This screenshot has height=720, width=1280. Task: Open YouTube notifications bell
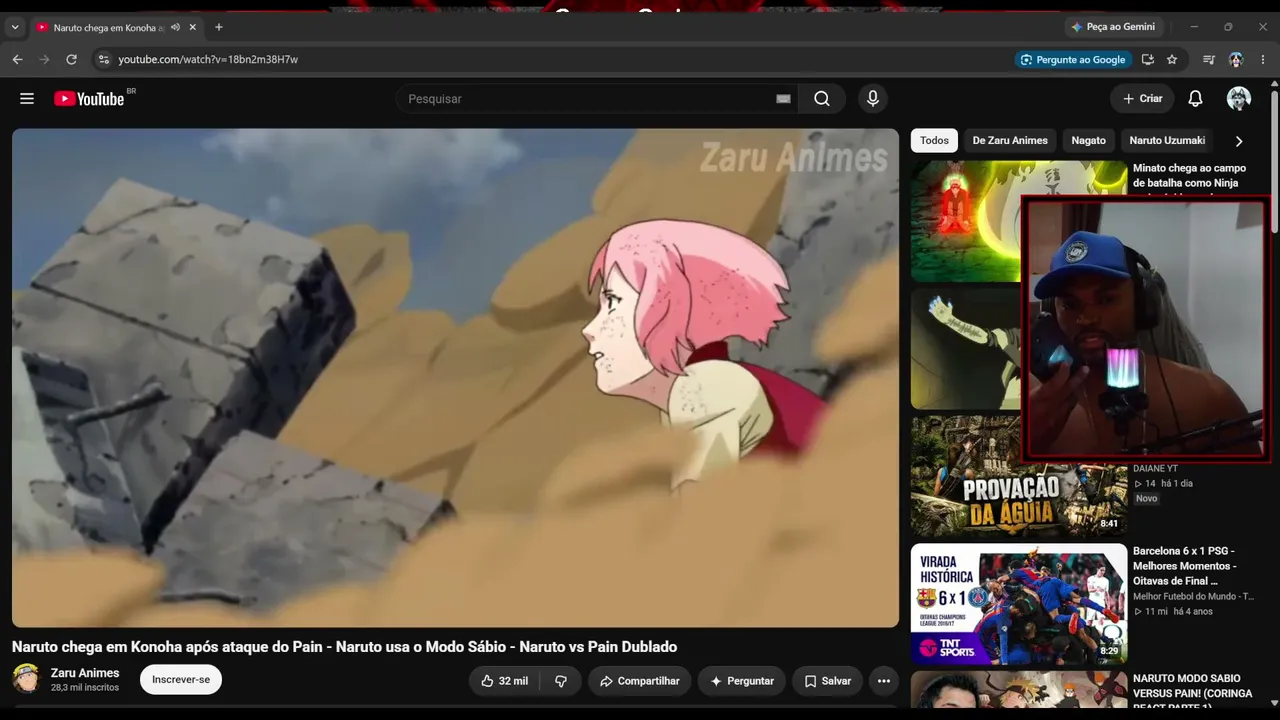(x=1195, y=99)
